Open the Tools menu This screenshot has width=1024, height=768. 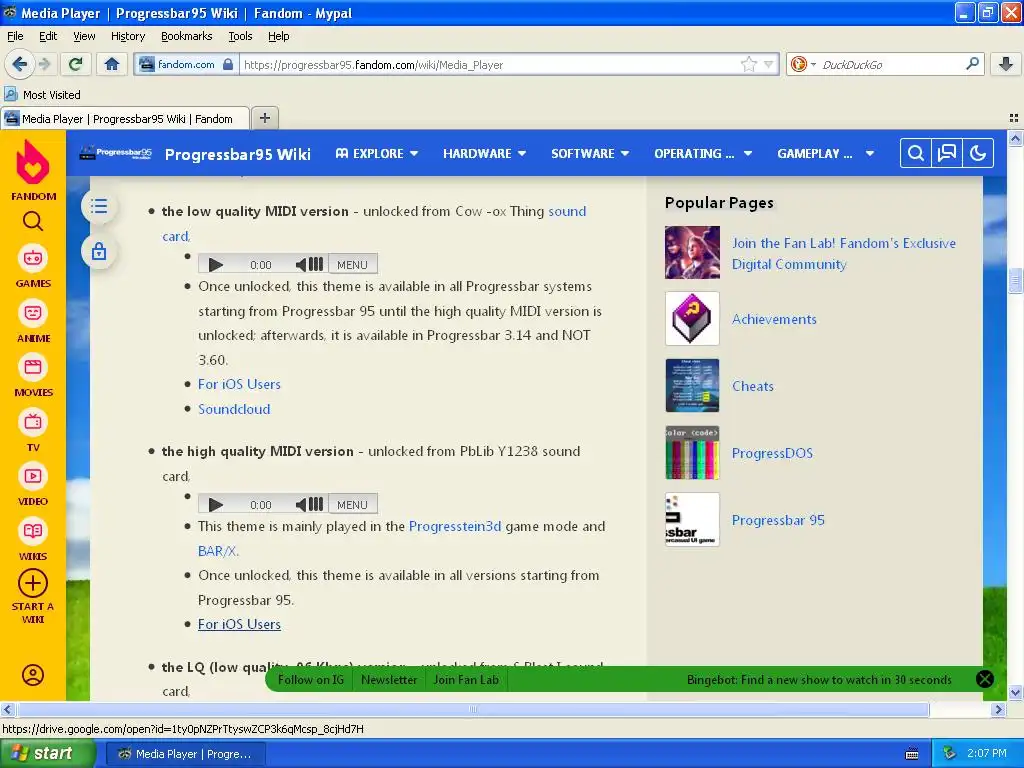coord(240,36)
